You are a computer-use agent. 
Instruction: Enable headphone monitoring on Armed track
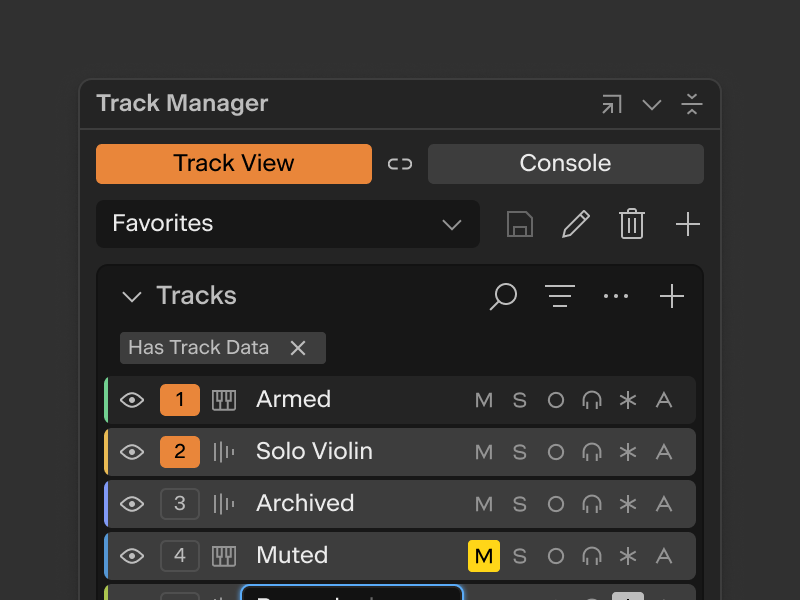coord(592,401)
